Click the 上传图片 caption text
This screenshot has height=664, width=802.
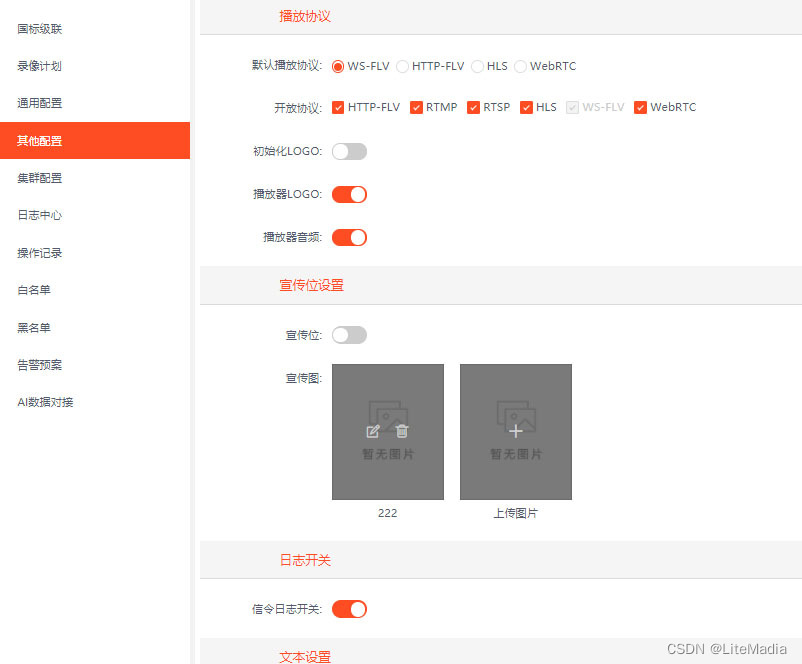coord(516,513)
